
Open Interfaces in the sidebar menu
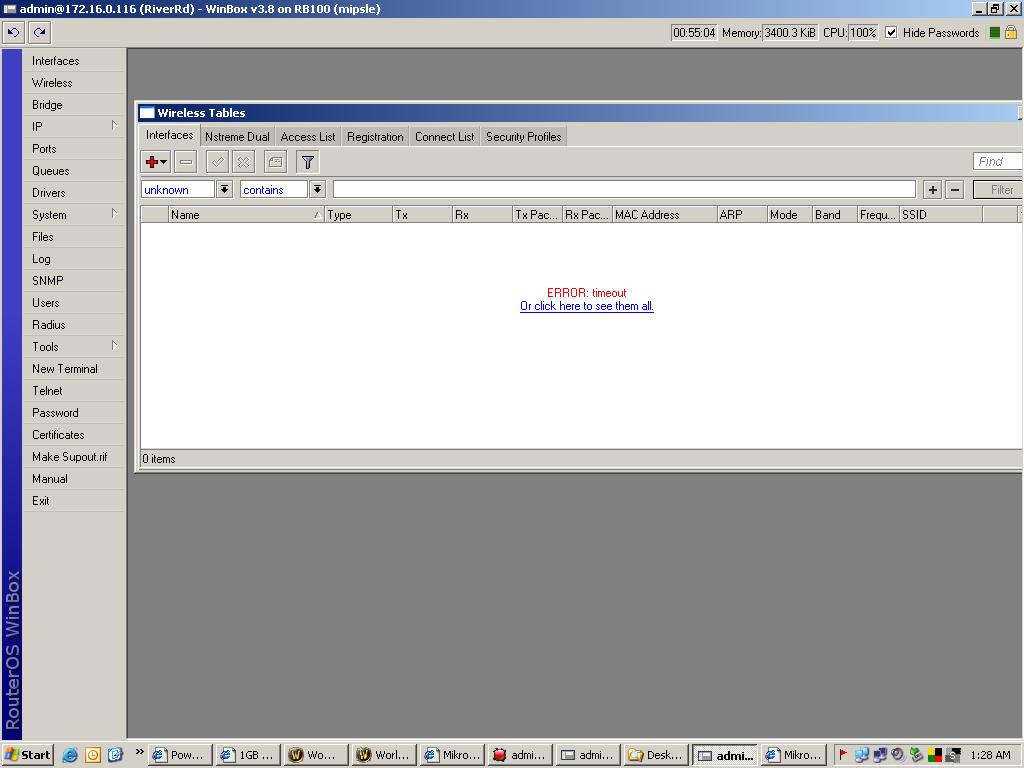tap(73, 61)
